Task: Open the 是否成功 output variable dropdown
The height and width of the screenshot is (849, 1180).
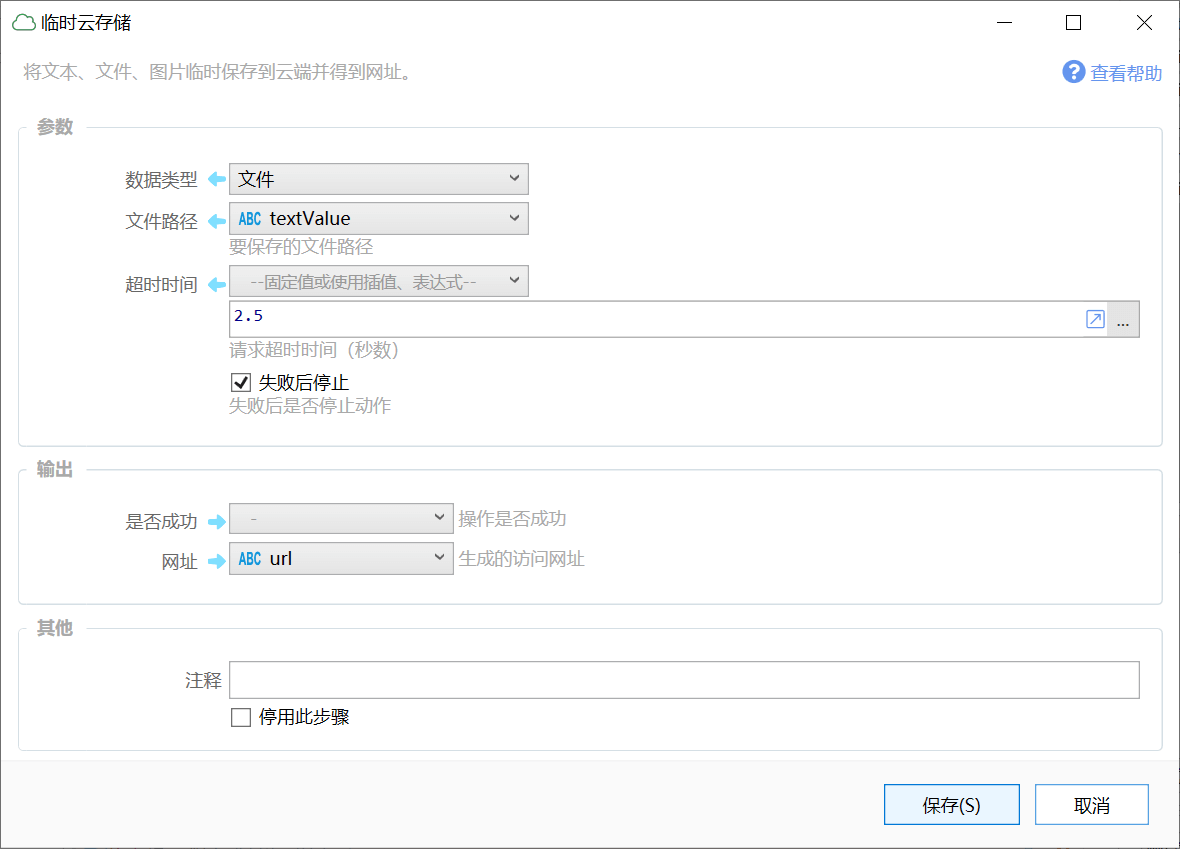Action: click(x=341, y=519)
